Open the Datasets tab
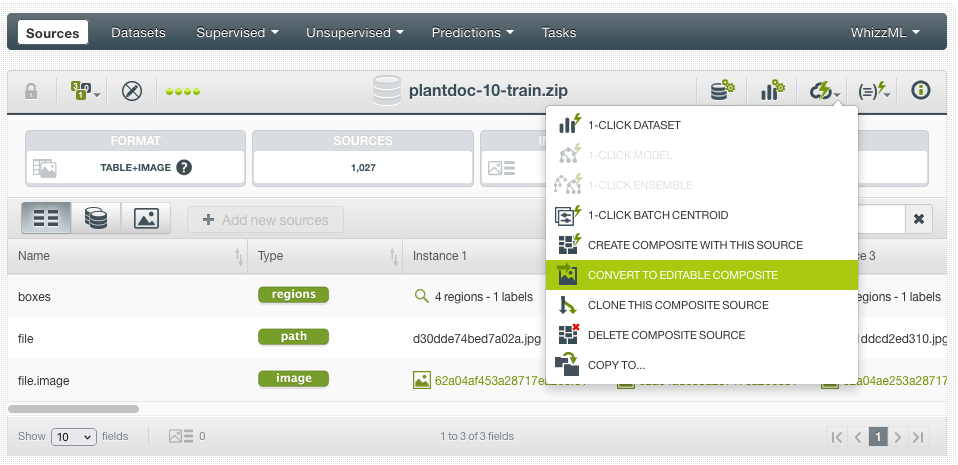 click(x=138, y=33)
